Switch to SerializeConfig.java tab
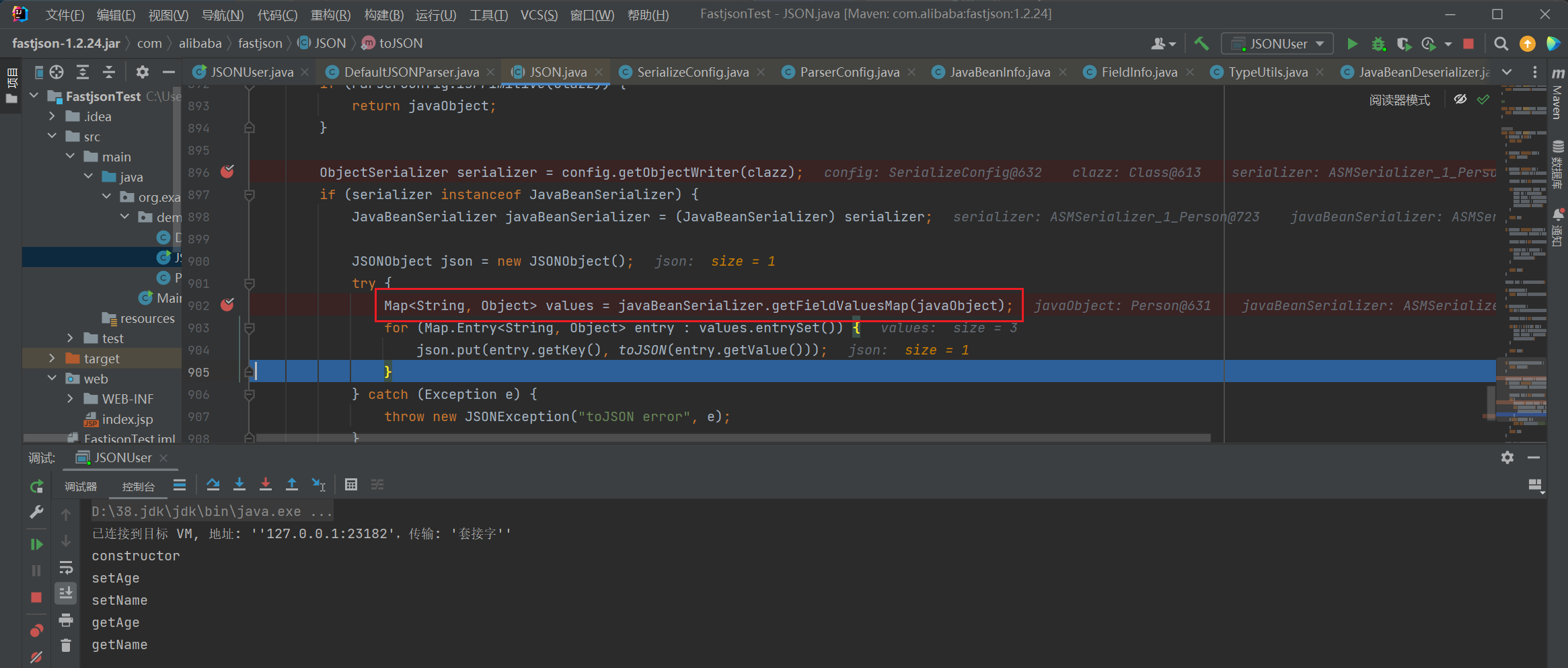Screen dimensions: 1568x668 click(x=693, y=72)
